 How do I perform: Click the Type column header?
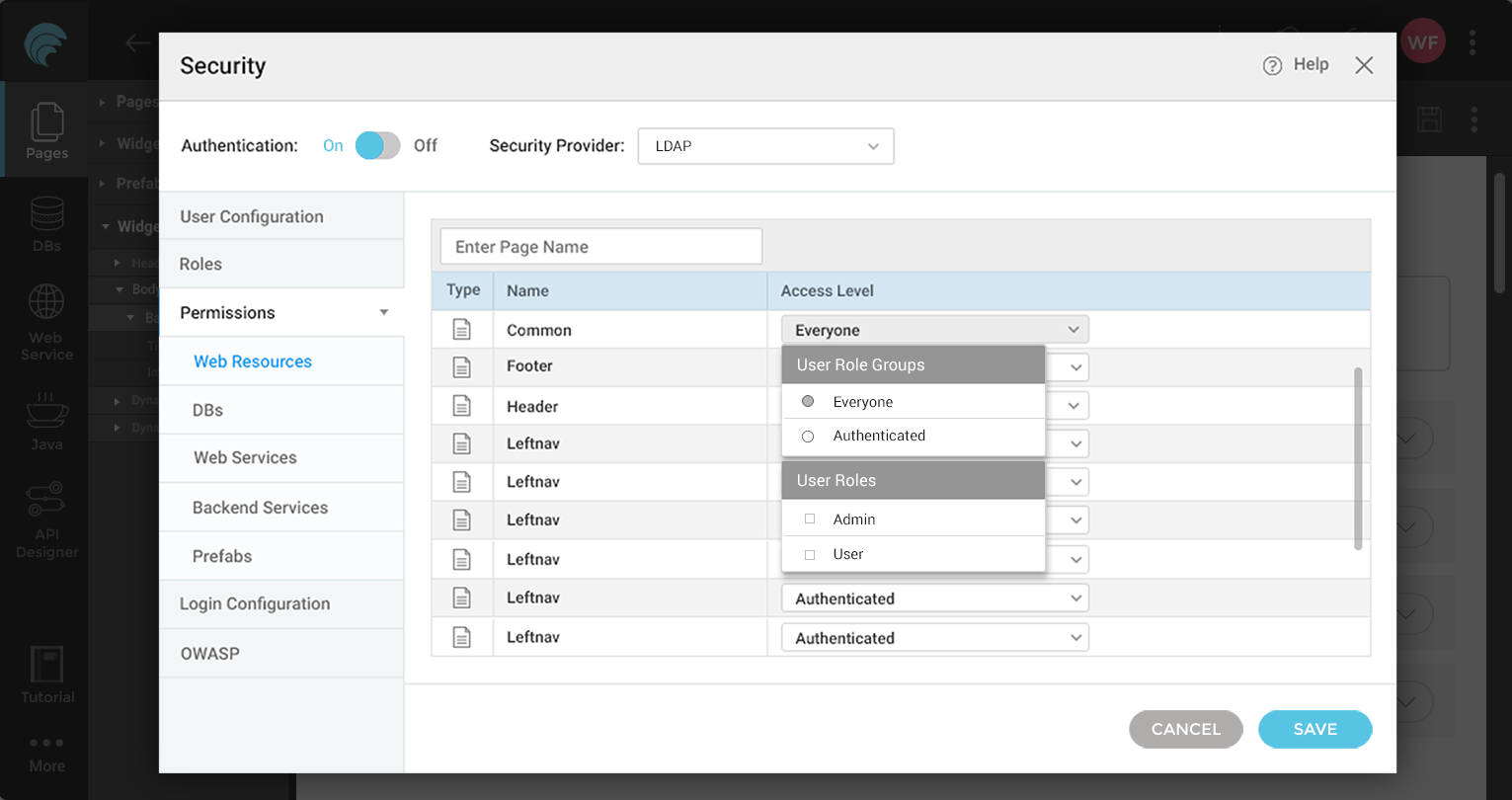point(463,290)
